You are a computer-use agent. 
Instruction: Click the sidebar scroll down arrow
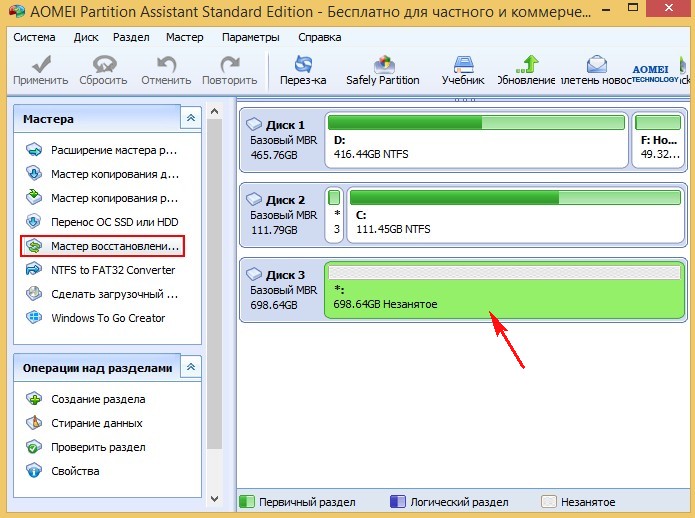coord(215,499)
